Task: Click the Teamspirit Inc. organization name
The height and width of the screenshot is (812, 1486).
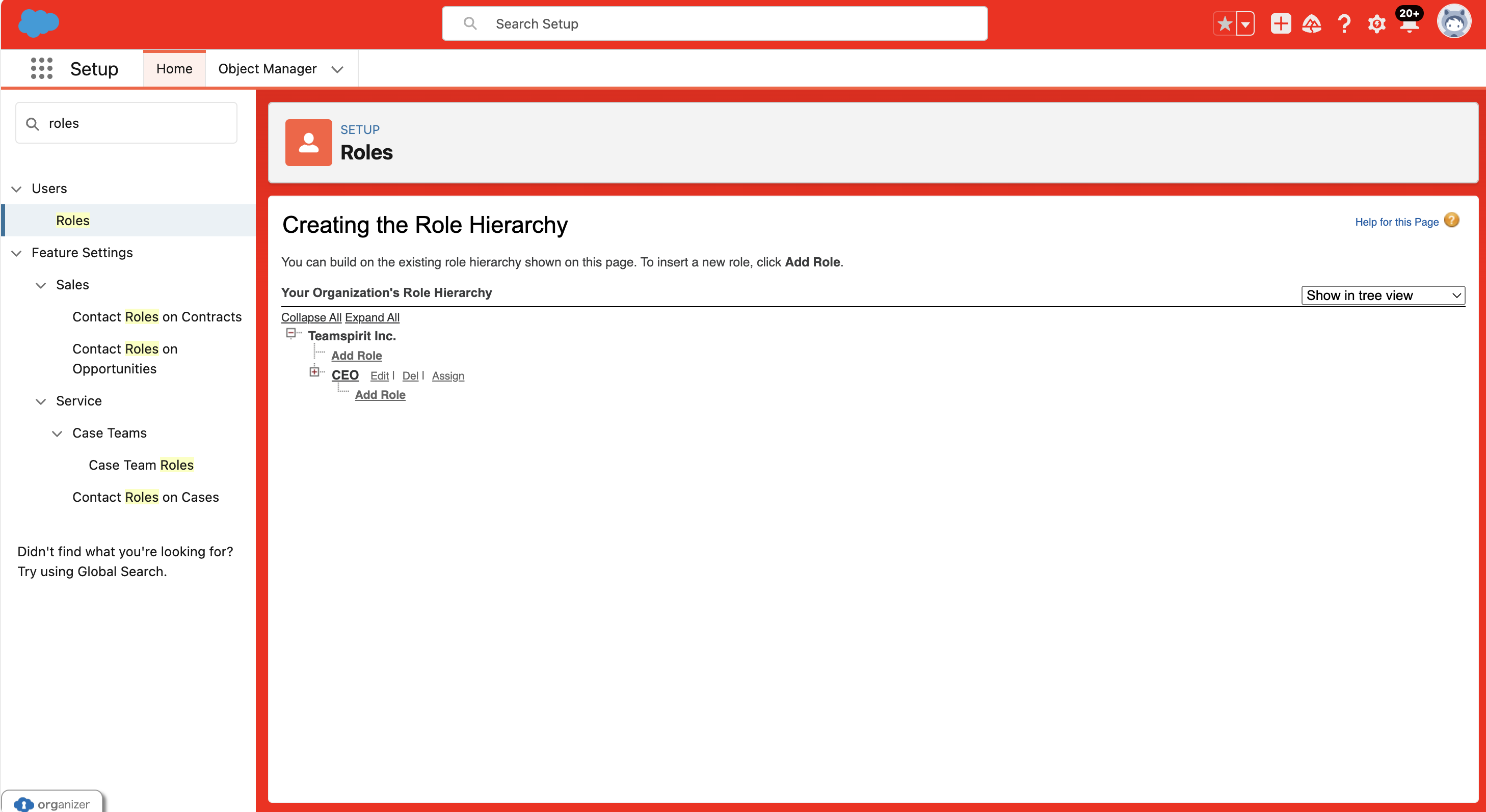Action: coord(352,336)
